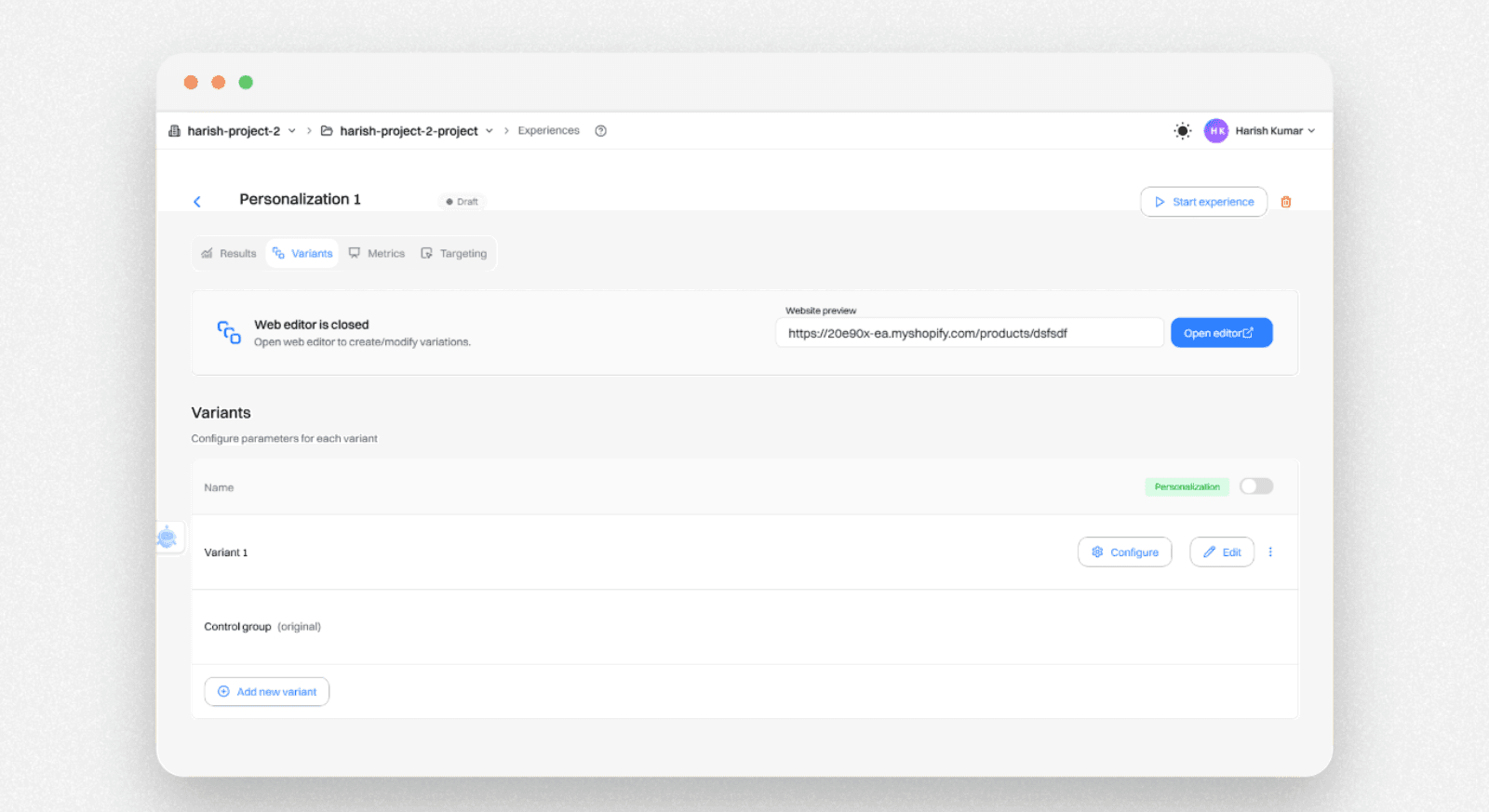Switch to the Results tab
The image size is (1489, 812).
(x=229, y=254)
